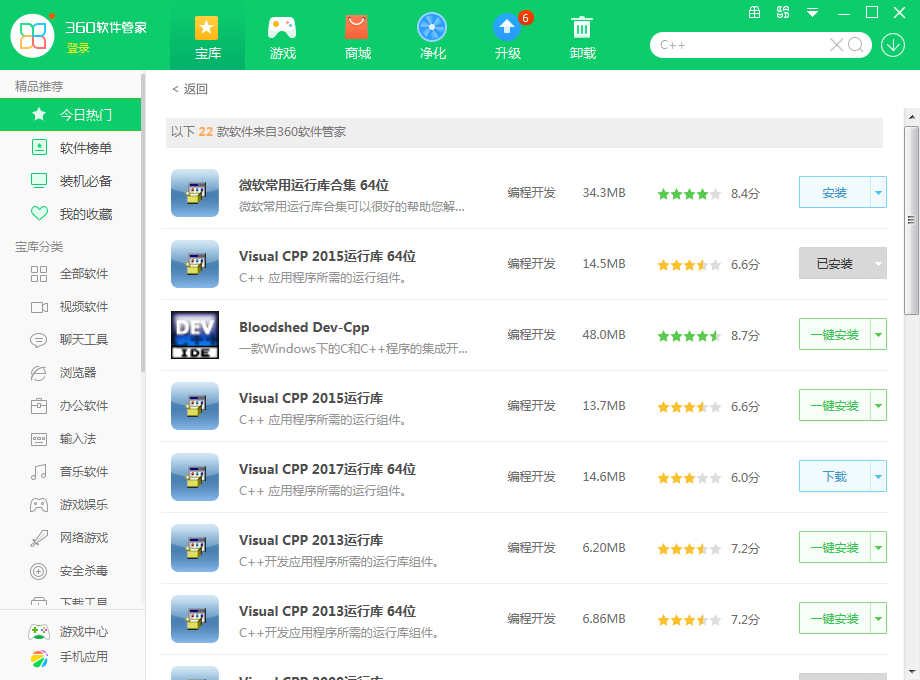Expand dropdown beside 下载 button

click(x=878, y=476)
